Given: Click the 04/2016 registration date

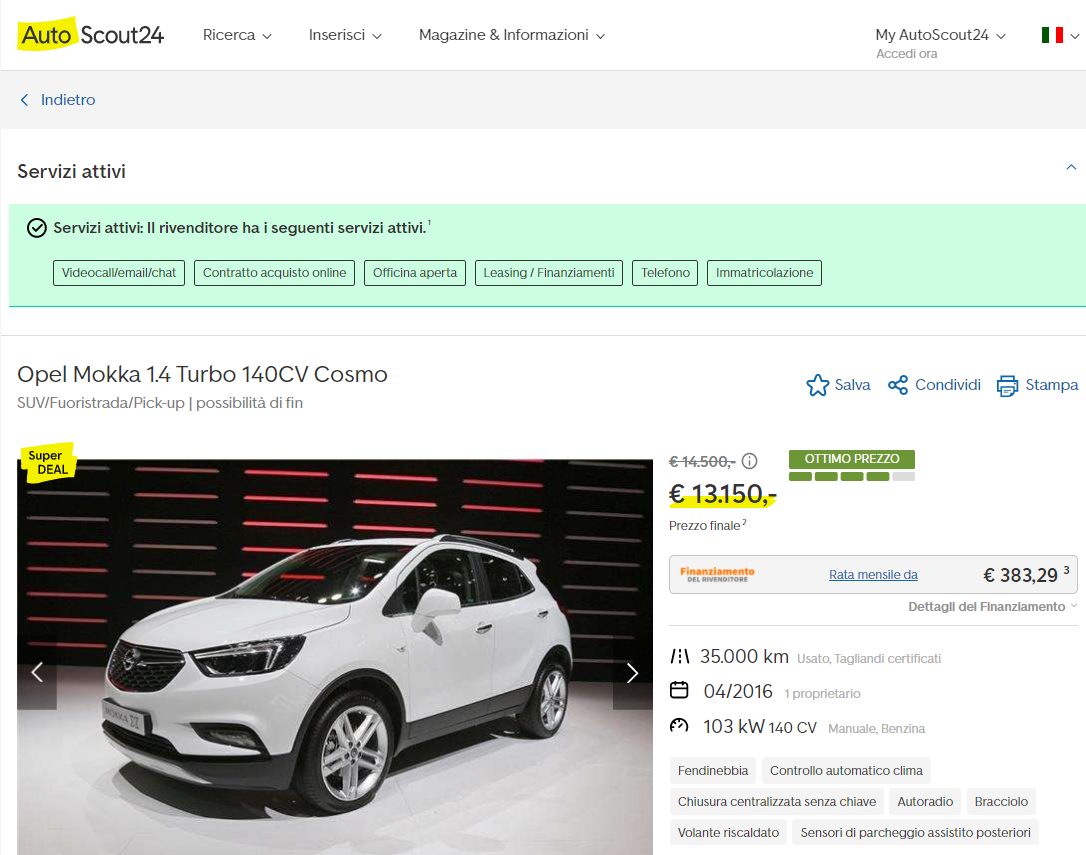Looking at the screenshot, I should point(738,691).
